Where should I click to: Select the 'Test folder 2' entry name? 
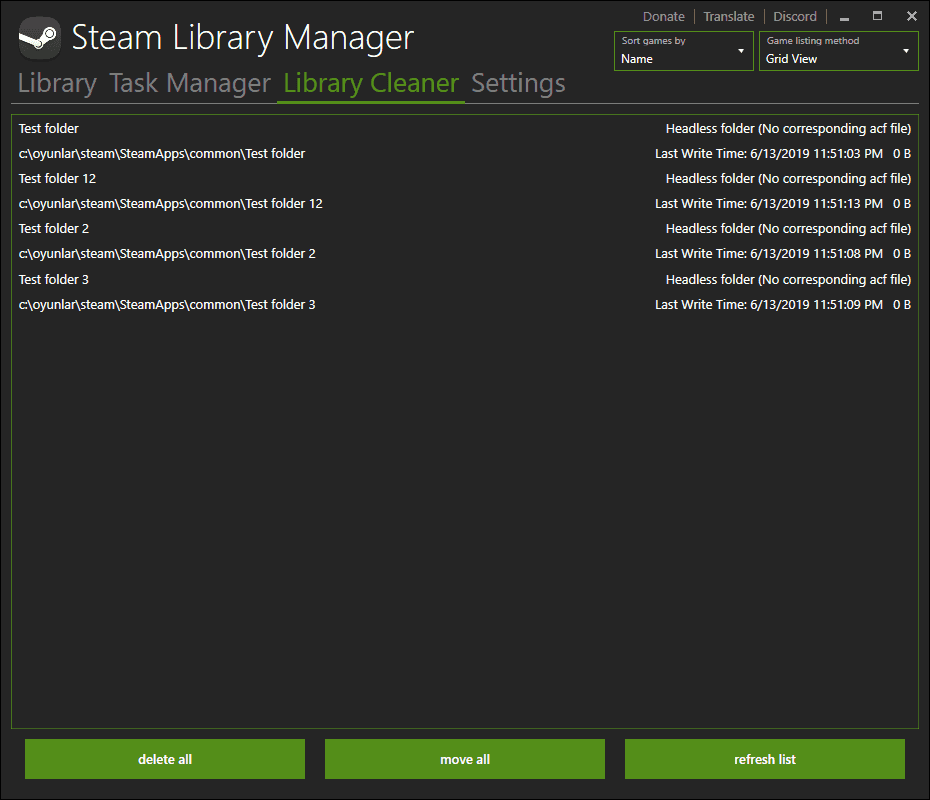[53, 229]
